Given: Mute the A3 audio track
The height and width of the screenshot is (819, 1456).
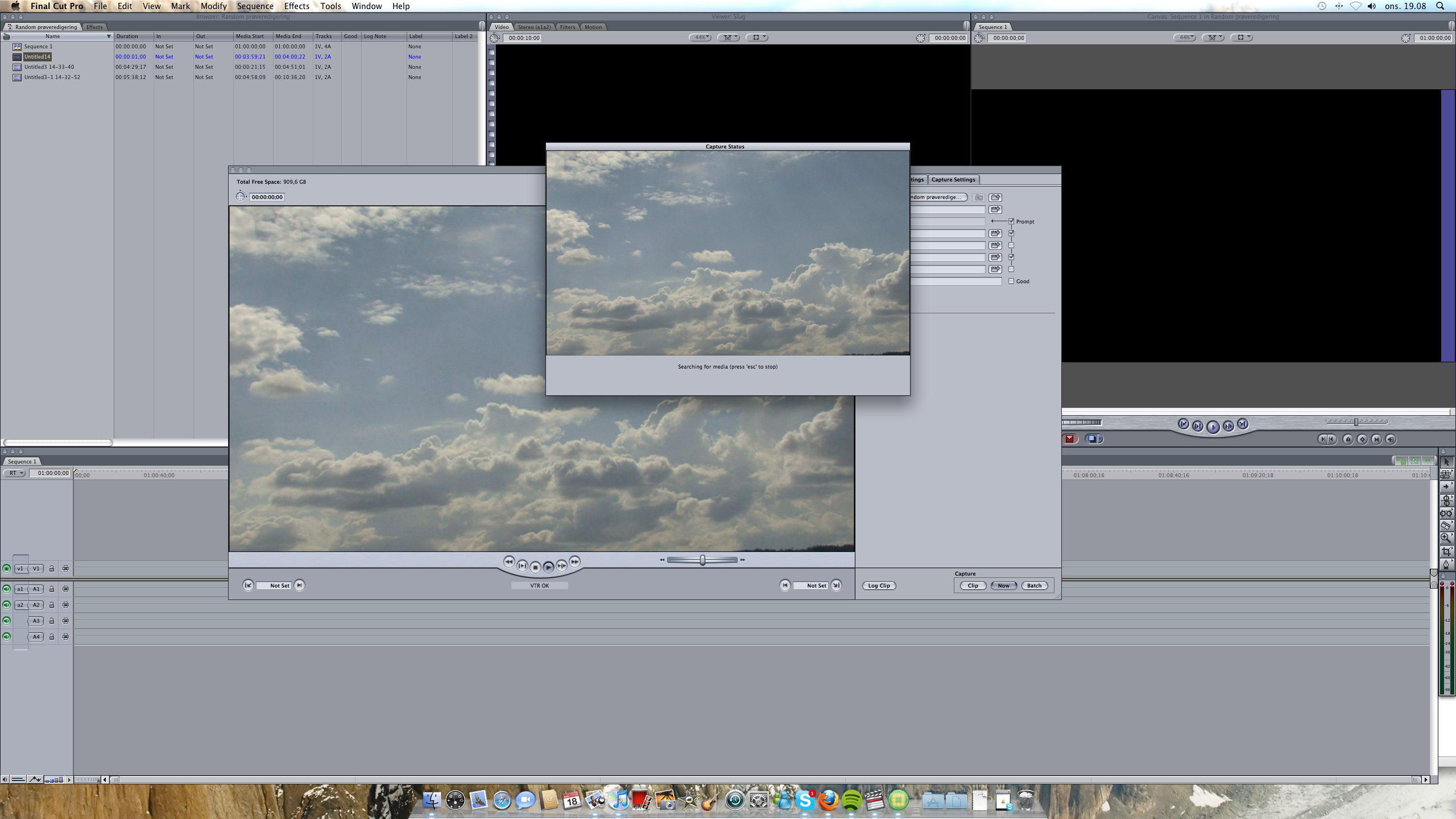Looking at the screenshot, I should pos(6,621).
